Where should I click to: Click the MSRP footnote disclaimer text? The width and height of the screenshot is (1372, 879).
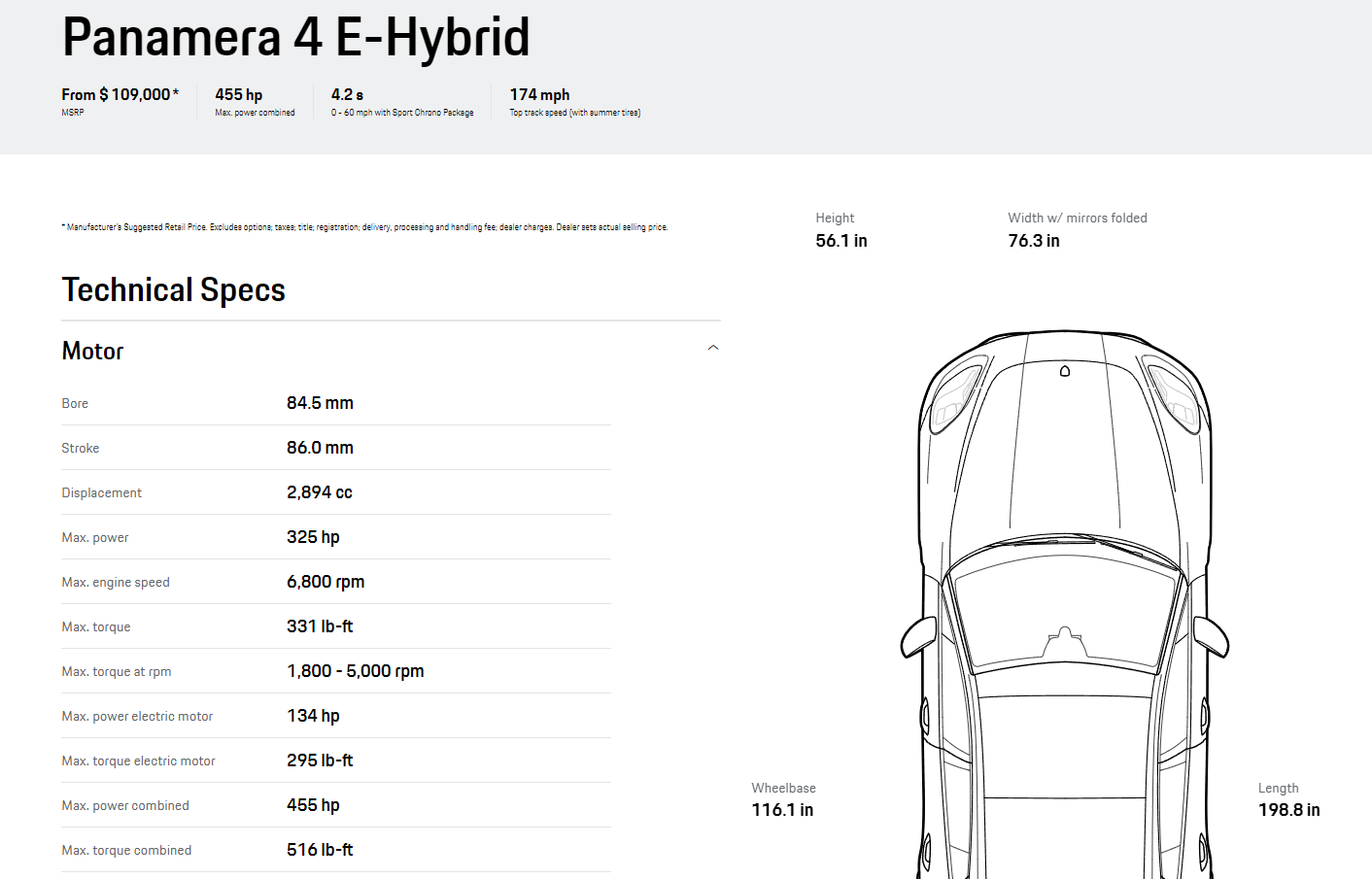[365, 227]
